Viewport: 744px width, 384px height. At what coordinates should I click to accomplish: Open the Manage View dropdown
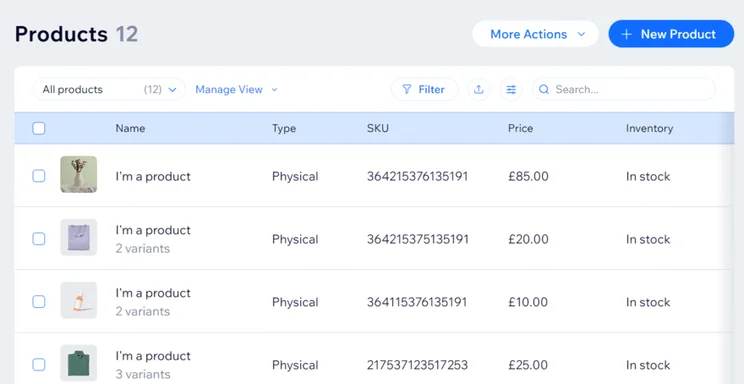coord(236,89)
